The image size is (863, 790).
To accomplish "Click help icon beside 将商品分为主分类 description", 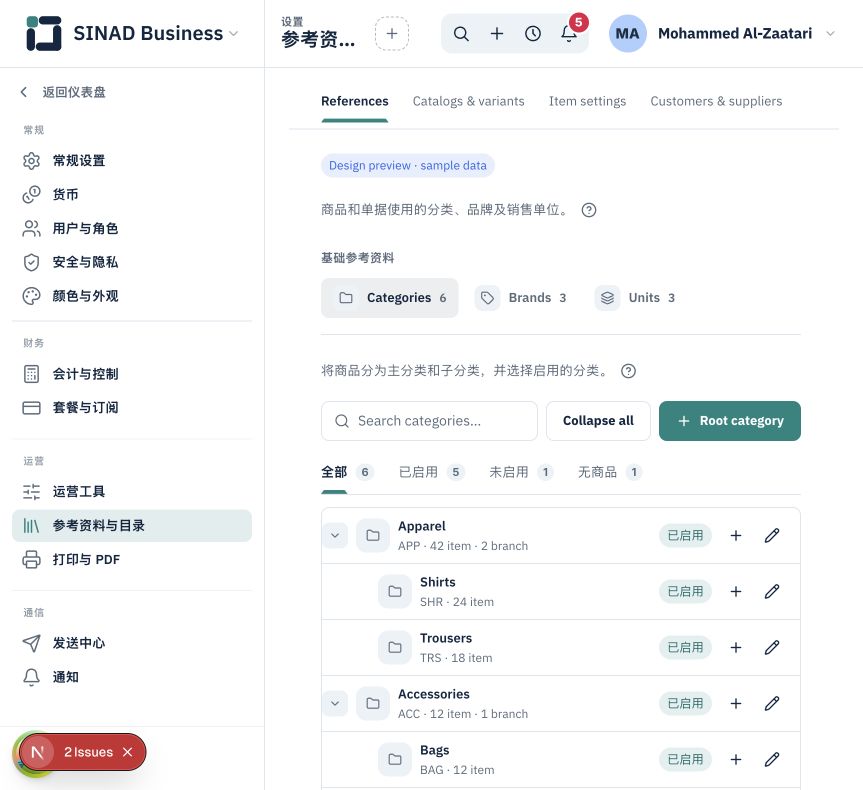I will [x=628, y=371].
